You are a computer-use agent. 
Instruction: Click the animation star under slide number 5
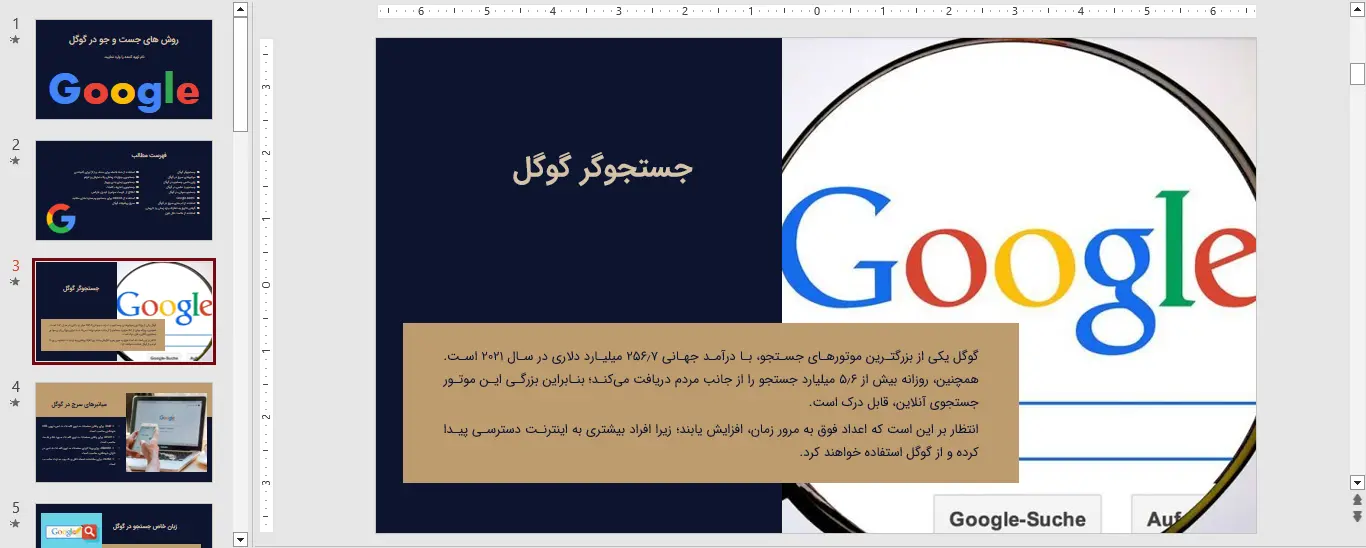[x=15, y=524]
